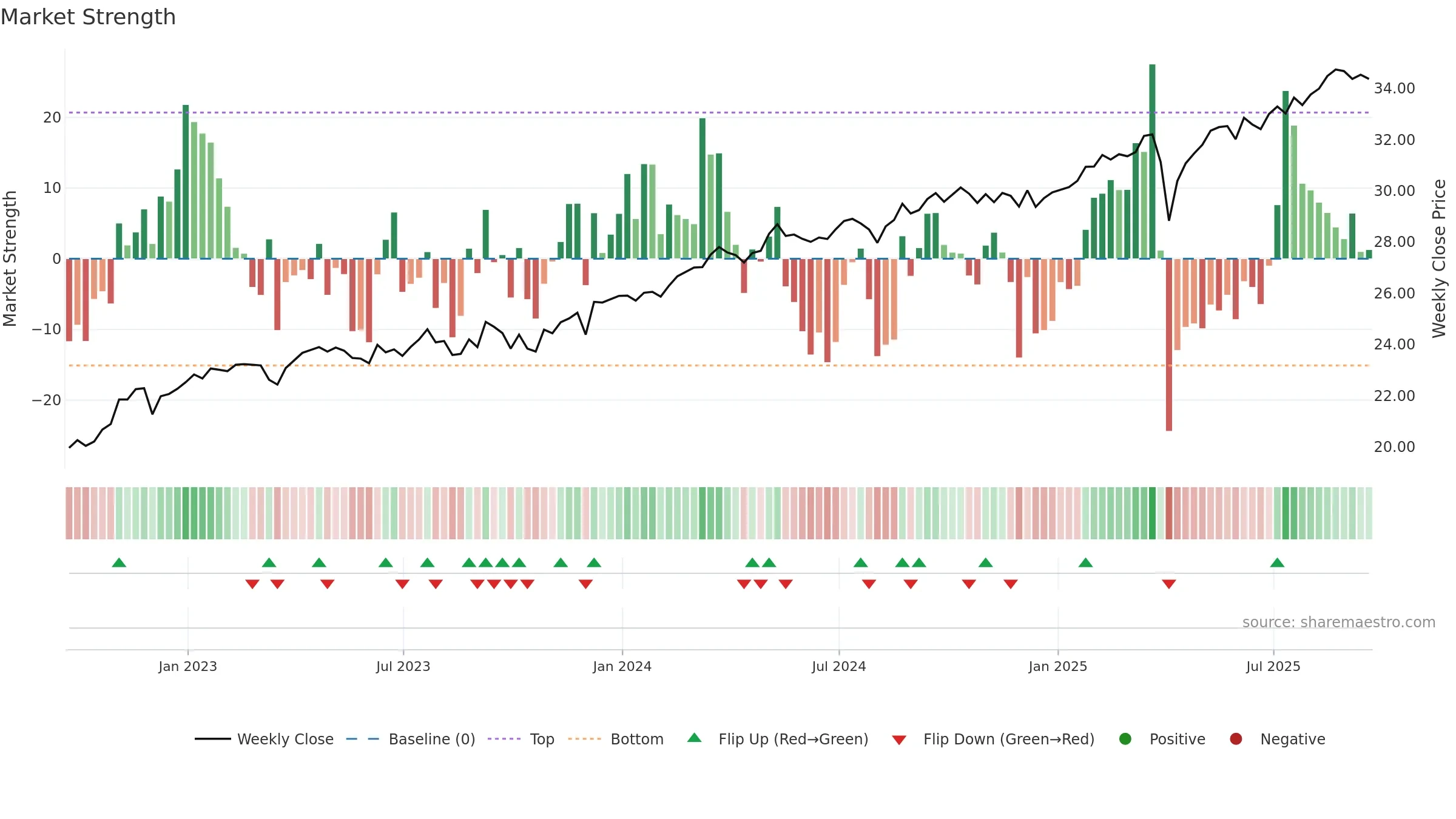Click the tallest green bar in early 2025
Viewport: 1456px width, 819px height.
1152,161
